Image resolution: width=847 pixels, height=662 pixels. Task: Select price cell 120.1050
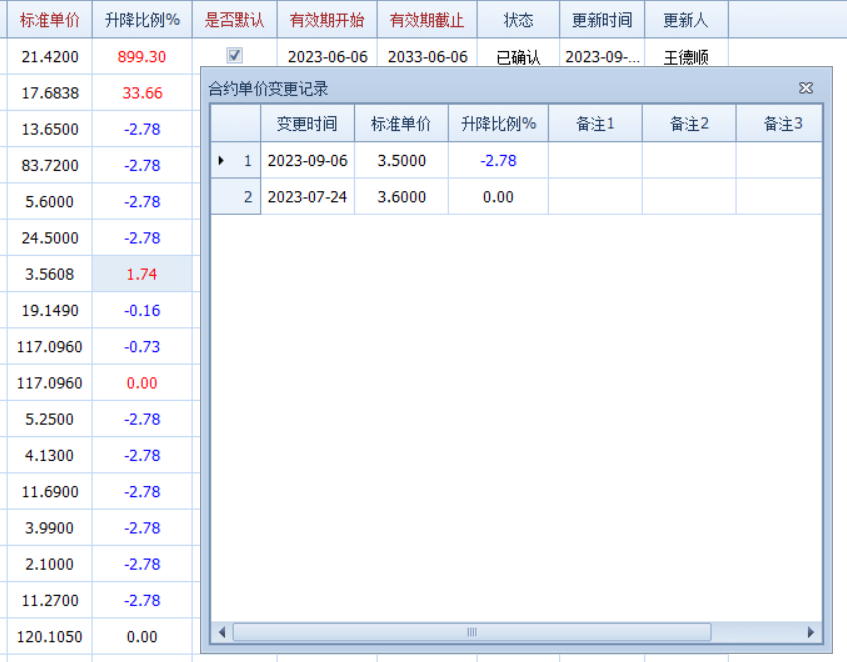pyautogui.click(x=49, y=636)
